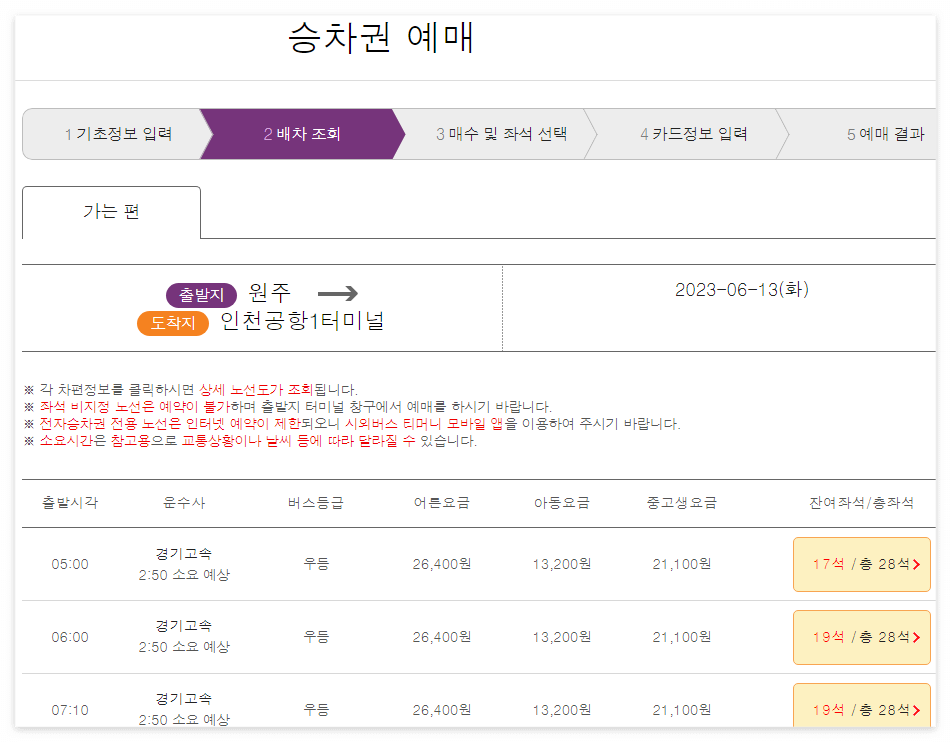951x742 pixels.
Task: Click departure time 05:00
Action: (70, 564)
